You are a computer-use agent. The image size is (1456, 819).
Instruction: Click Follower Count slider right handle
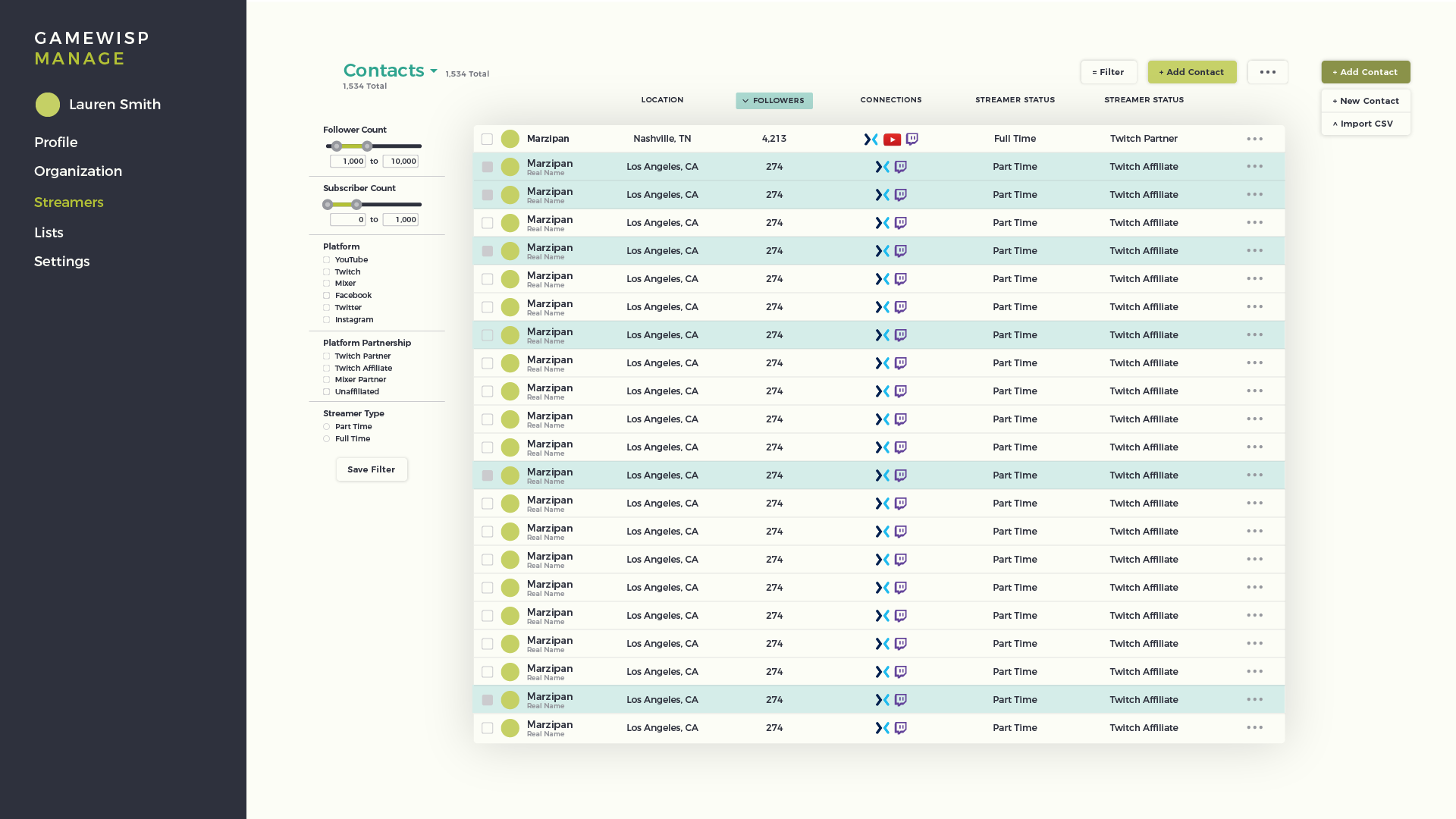368,146
